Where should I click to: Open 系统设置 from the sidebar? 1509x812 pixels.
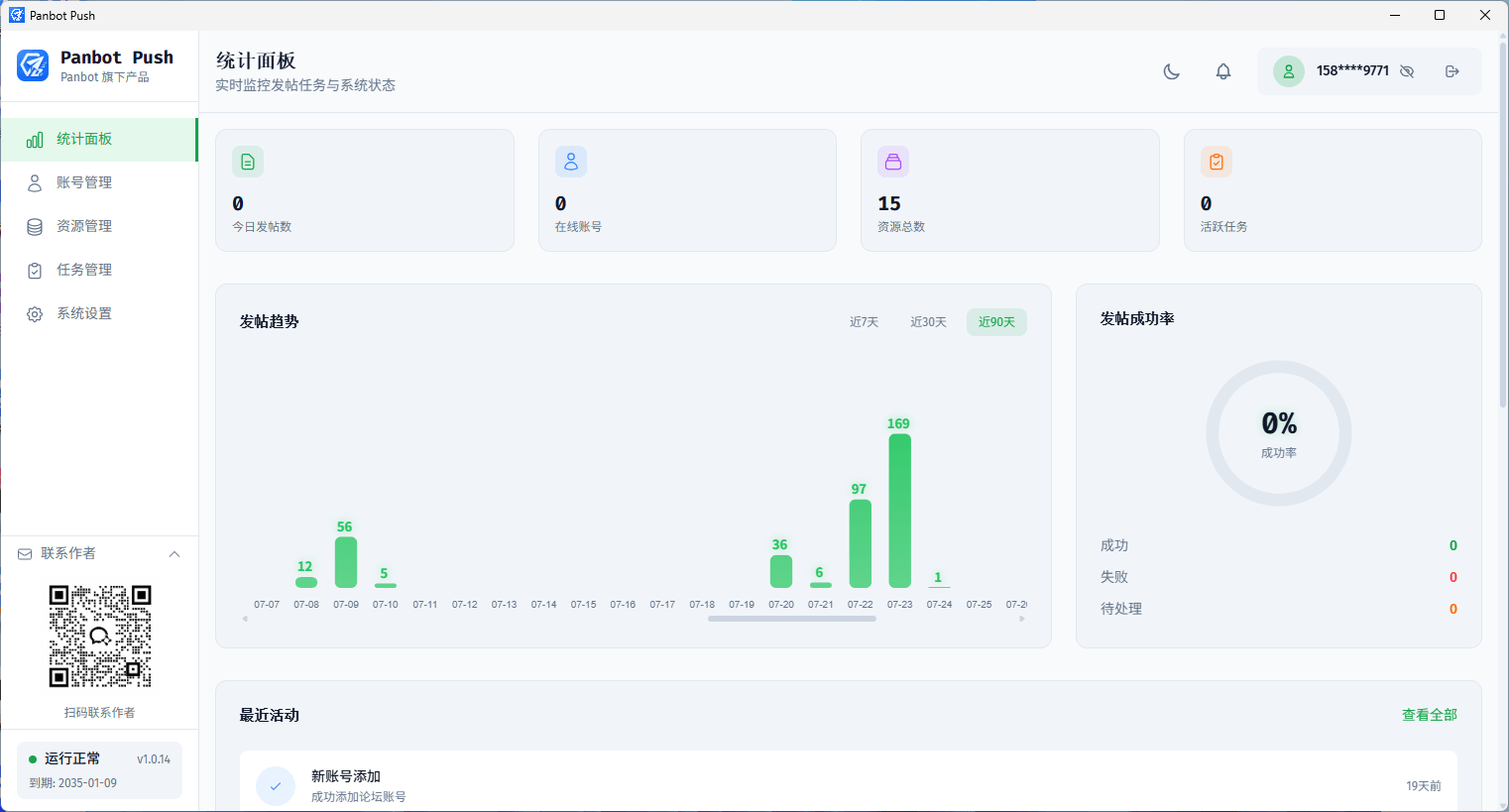click(x=99, y=314)
